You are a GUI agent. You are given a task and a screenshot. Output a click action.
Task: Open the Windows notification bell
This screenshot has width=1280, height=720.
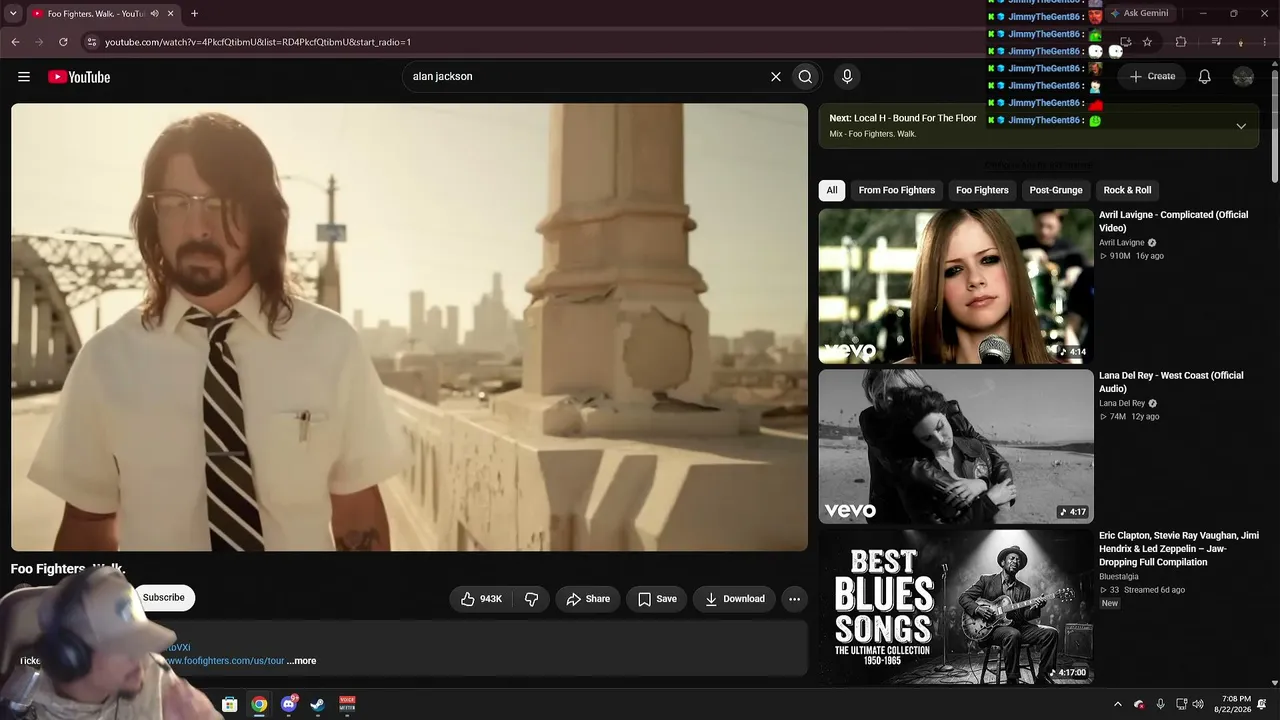(1262, 705)
